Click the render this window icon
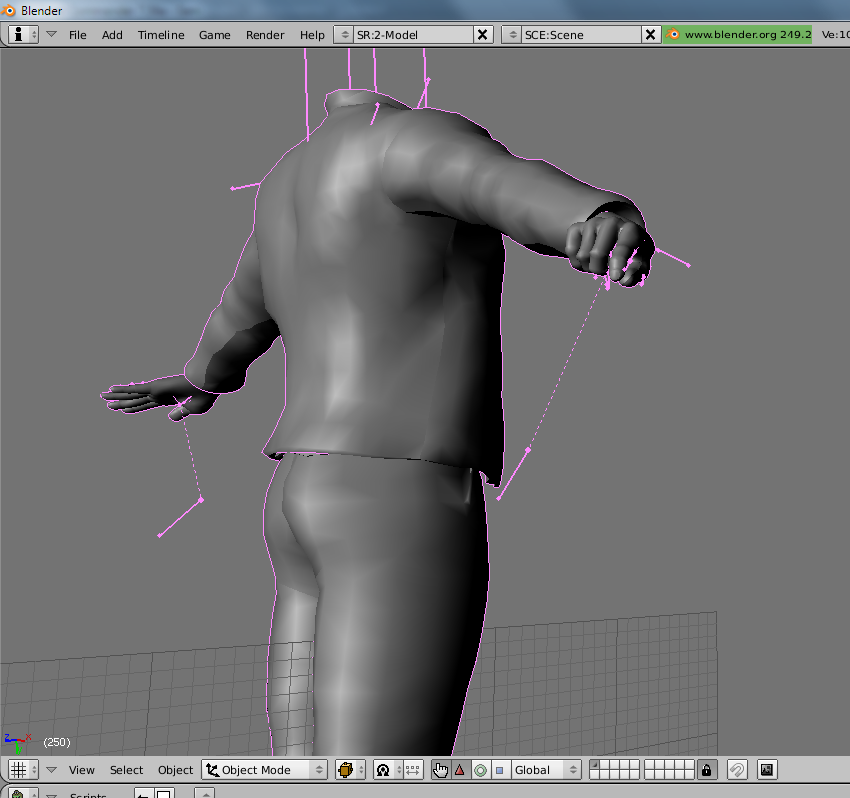The width and height of the screenshot is (850, 798). [767, 770]
